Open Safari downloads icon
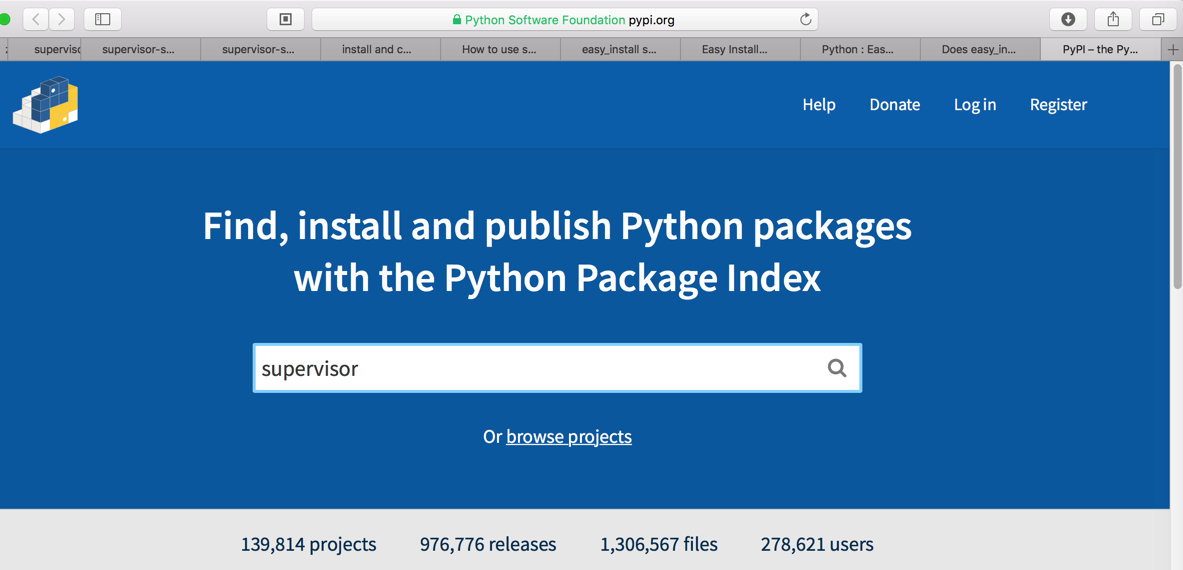1183x570 pixels. [x=1068, y=19]
